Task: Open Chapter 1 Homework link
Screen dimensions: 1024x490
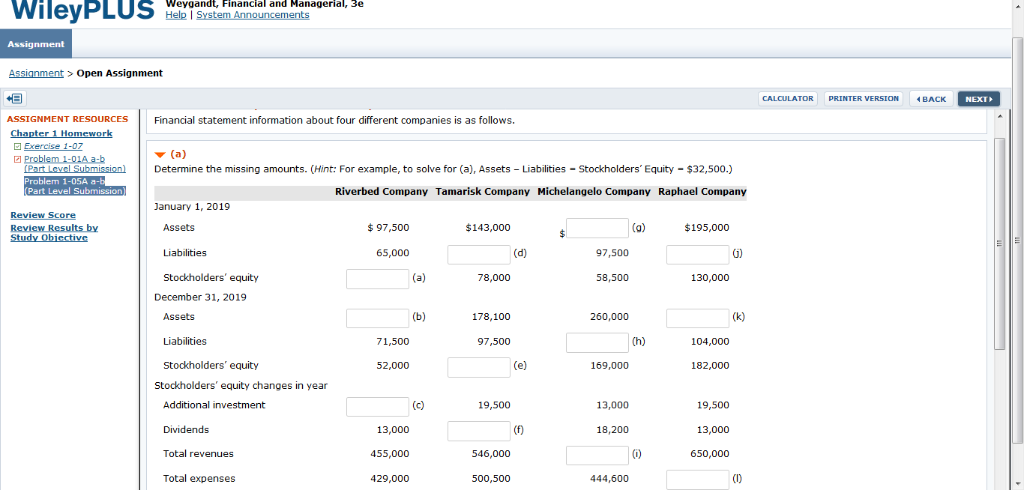Action: (x=61, y=133)
